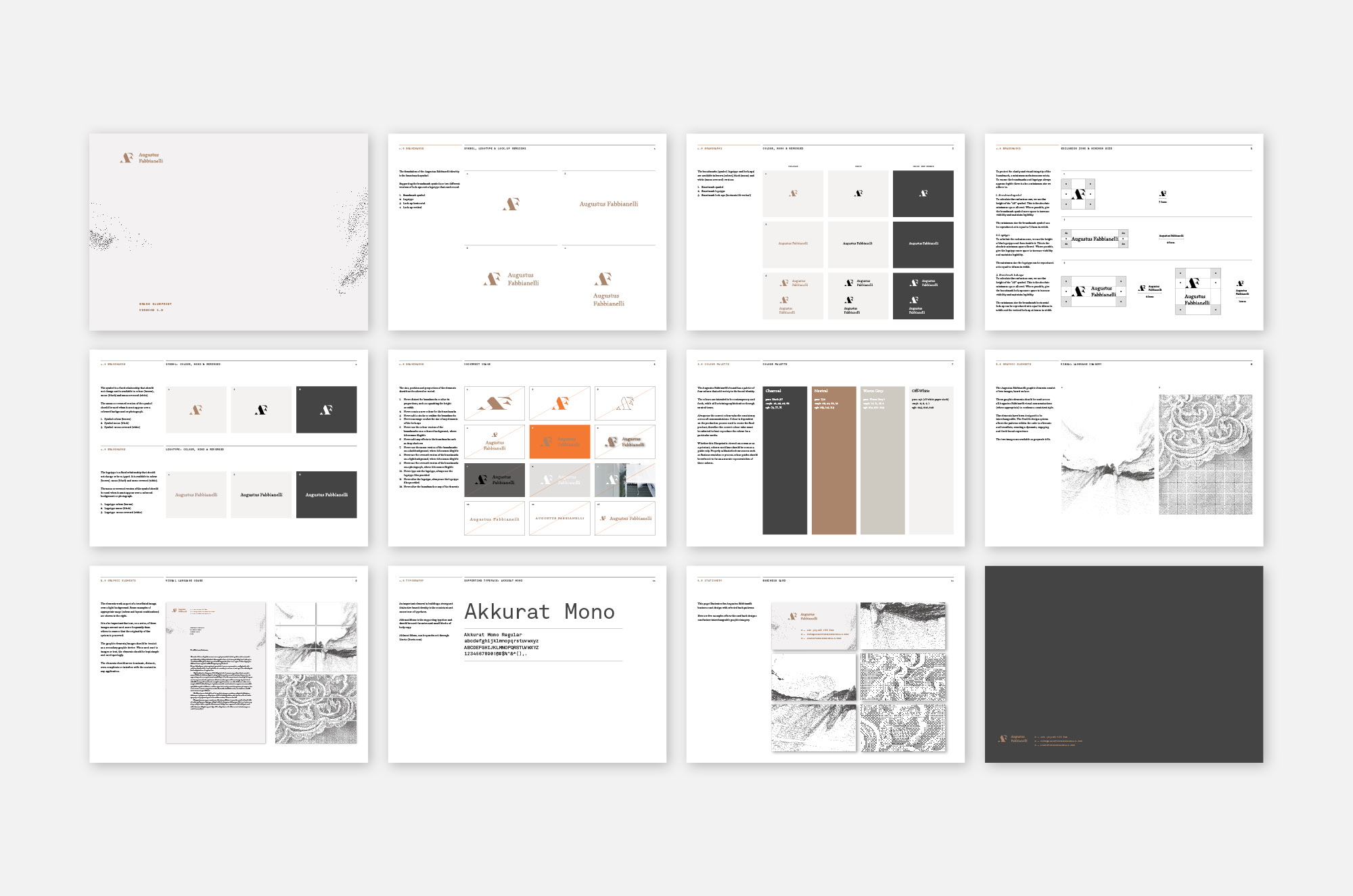Click gridded landscape image on Visual Language Usage page
Image resolution: width=1353 pixels, height=896 pixels.
click(316, 636)
